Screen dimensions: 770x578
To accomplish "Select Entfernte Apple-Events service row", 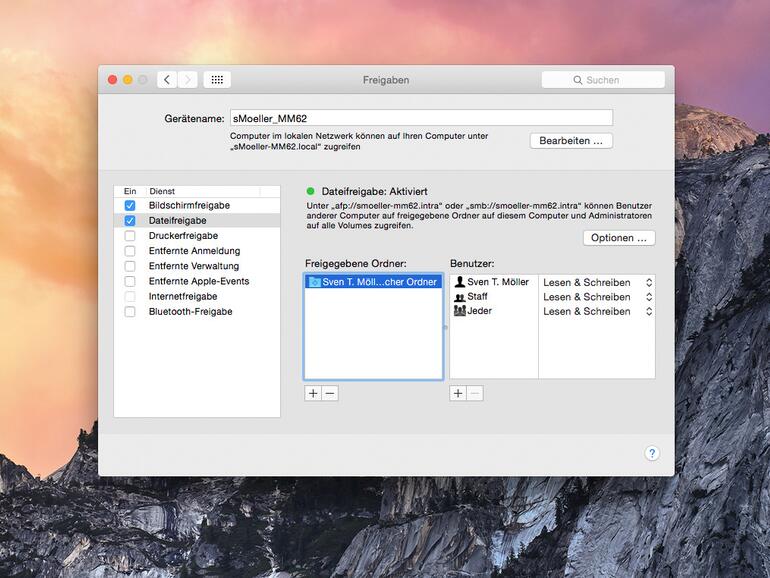I will (x=197, y=281).
